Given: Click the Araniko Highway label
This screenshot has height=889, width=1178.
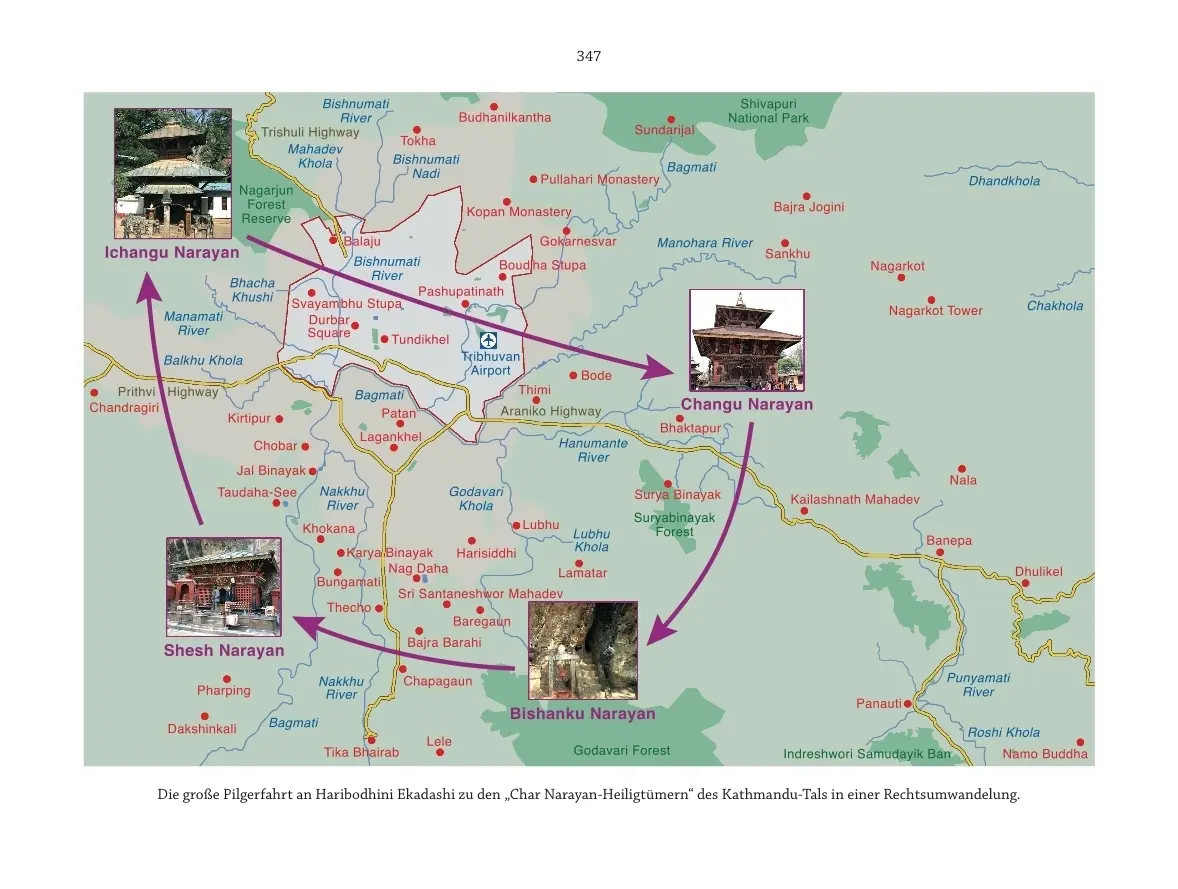Looking at the screenshot, I should (x=551, y=411).
